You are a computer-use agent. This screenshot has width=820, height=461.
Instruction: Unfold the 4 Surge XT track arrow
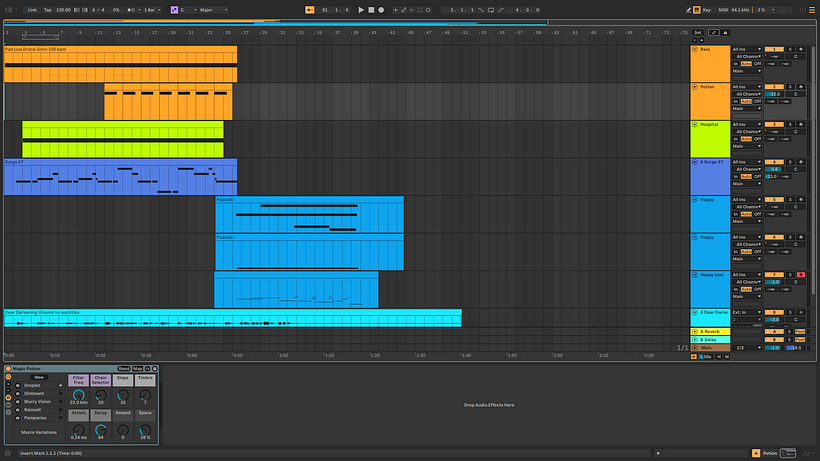[695, 162]
